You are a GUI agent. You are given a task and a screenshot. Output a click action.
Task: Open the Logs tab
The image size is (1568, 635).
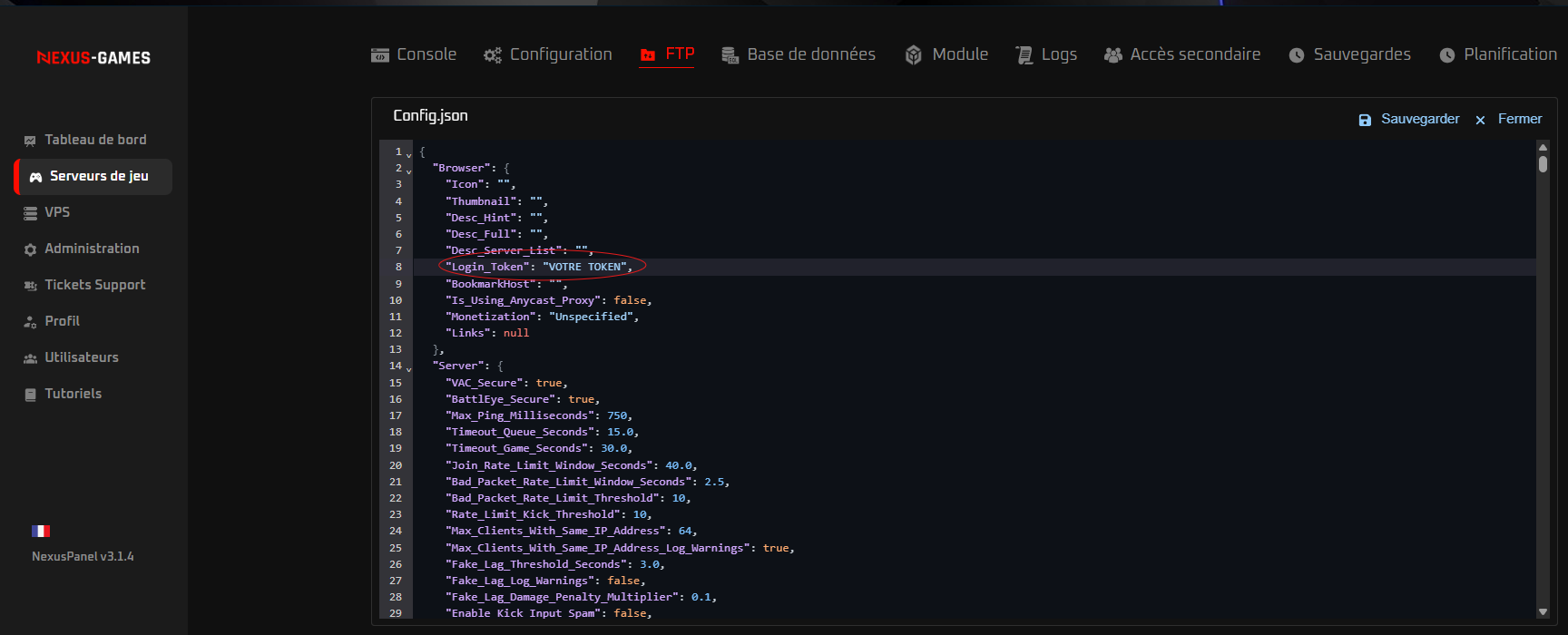(x=1045, y=54)
